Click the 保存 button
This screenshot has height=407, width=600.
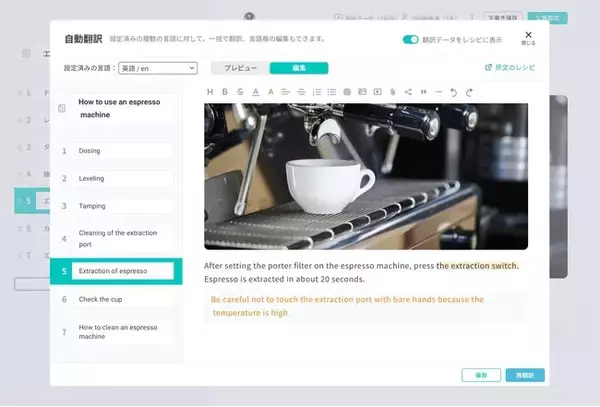click(481, 375)
